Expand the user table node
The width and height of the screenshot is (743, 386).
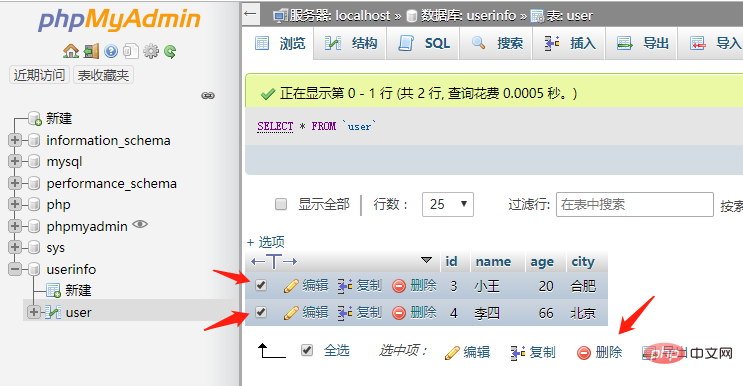(x=34, y=312)
